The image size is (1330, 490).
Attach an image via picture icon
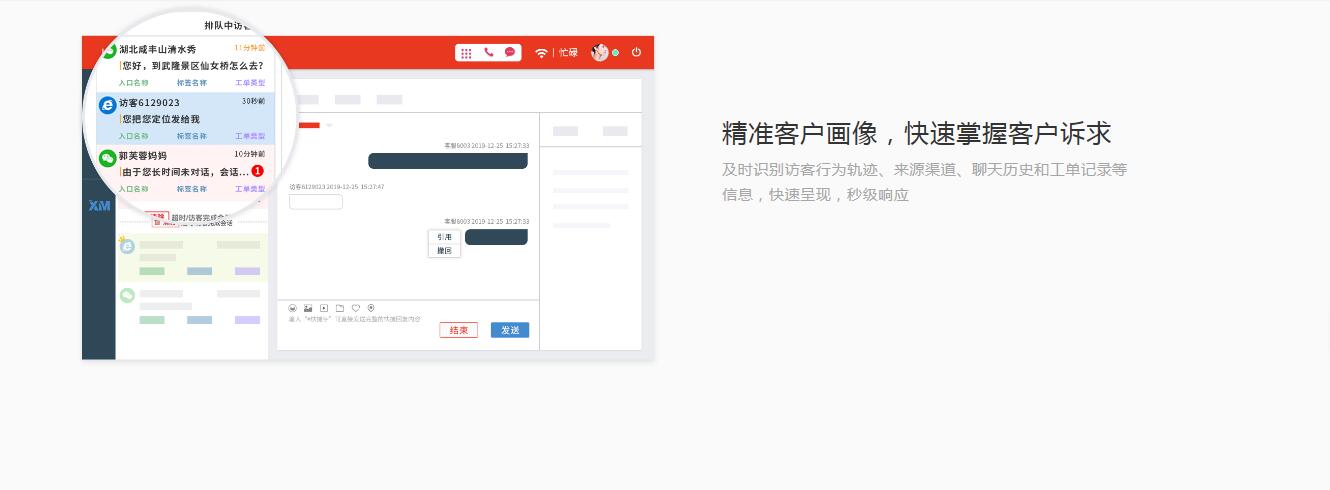coord(309,308)
